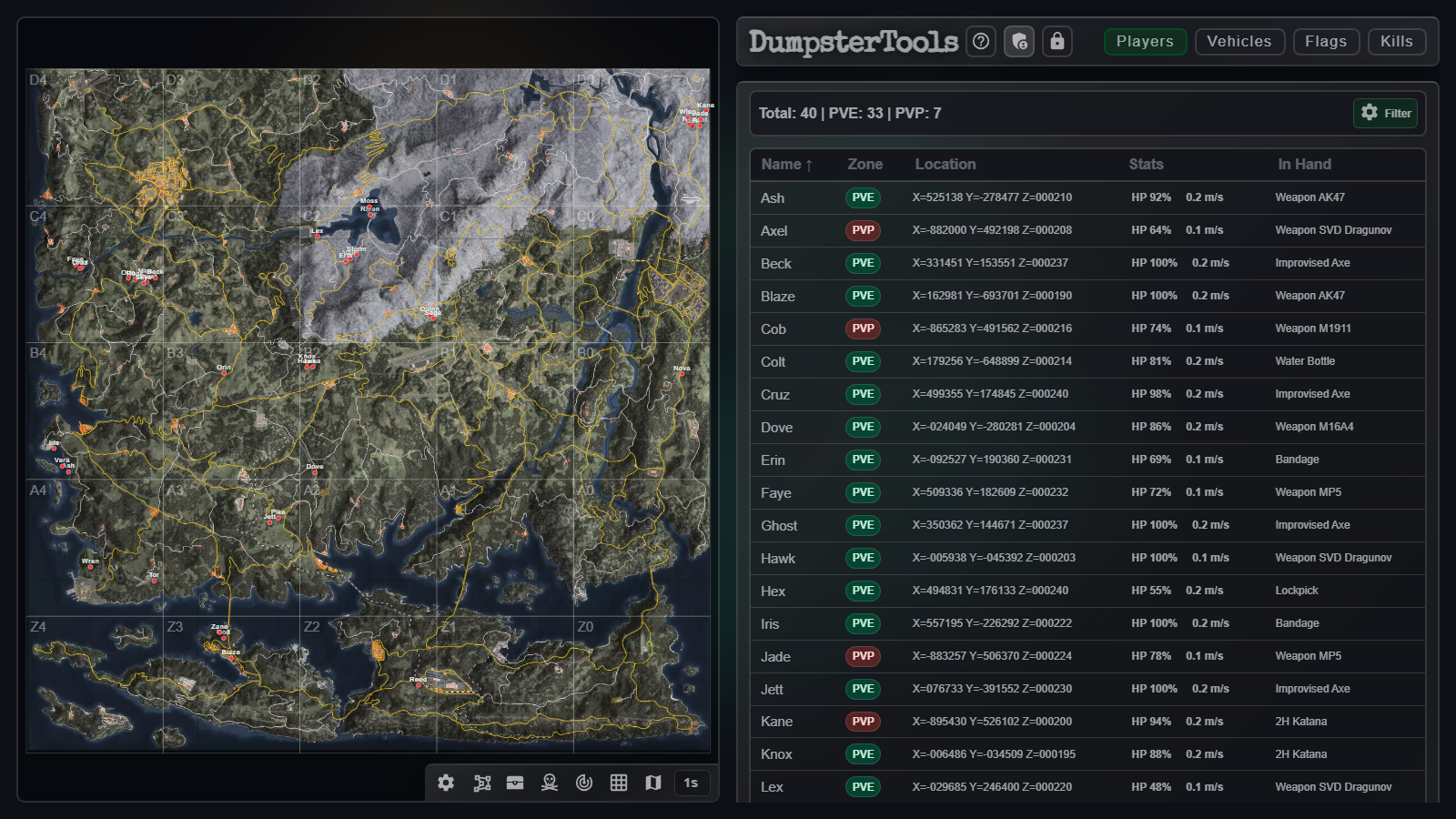Sort by the Location column header
Screen dimensions: 1456x819
point(945,164)
